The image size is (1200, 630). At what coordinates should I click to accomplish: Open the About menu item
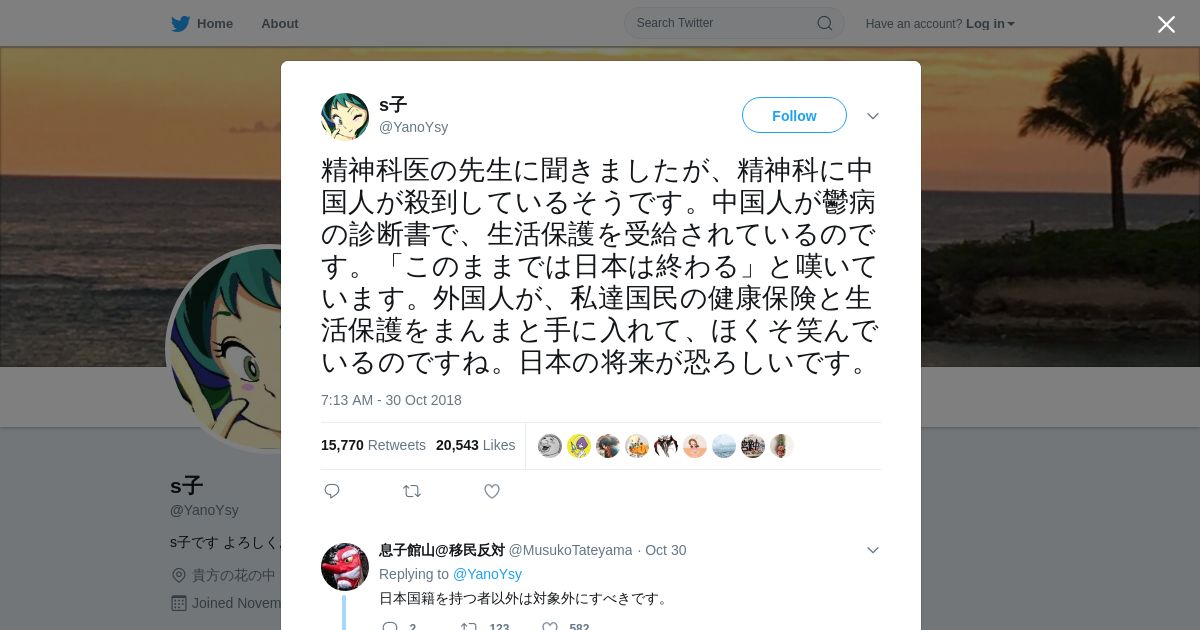coord(280,23)
